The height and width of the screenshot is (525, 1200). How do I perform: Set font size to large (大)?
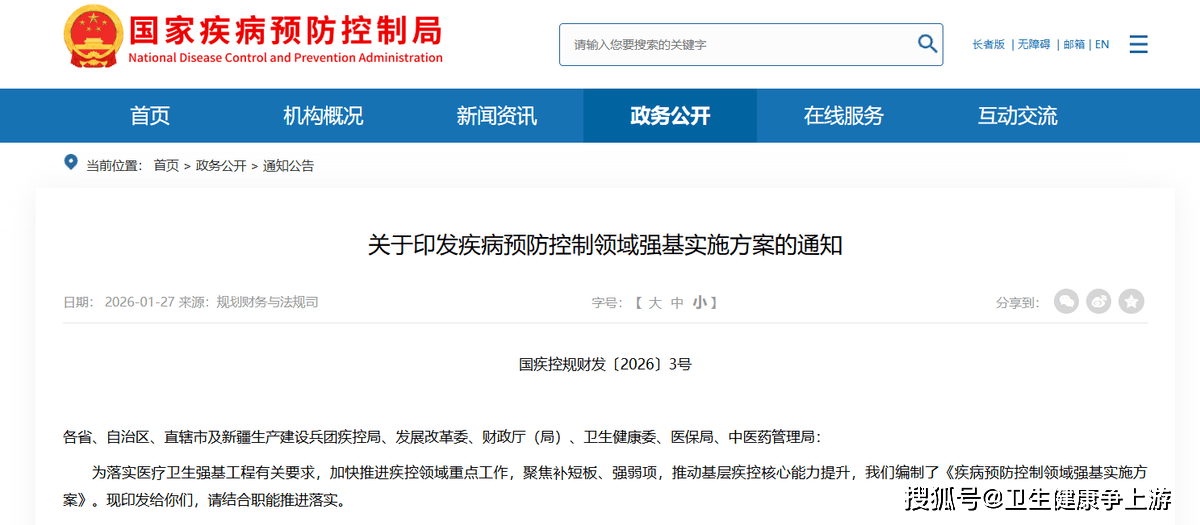tap(655, 302)
